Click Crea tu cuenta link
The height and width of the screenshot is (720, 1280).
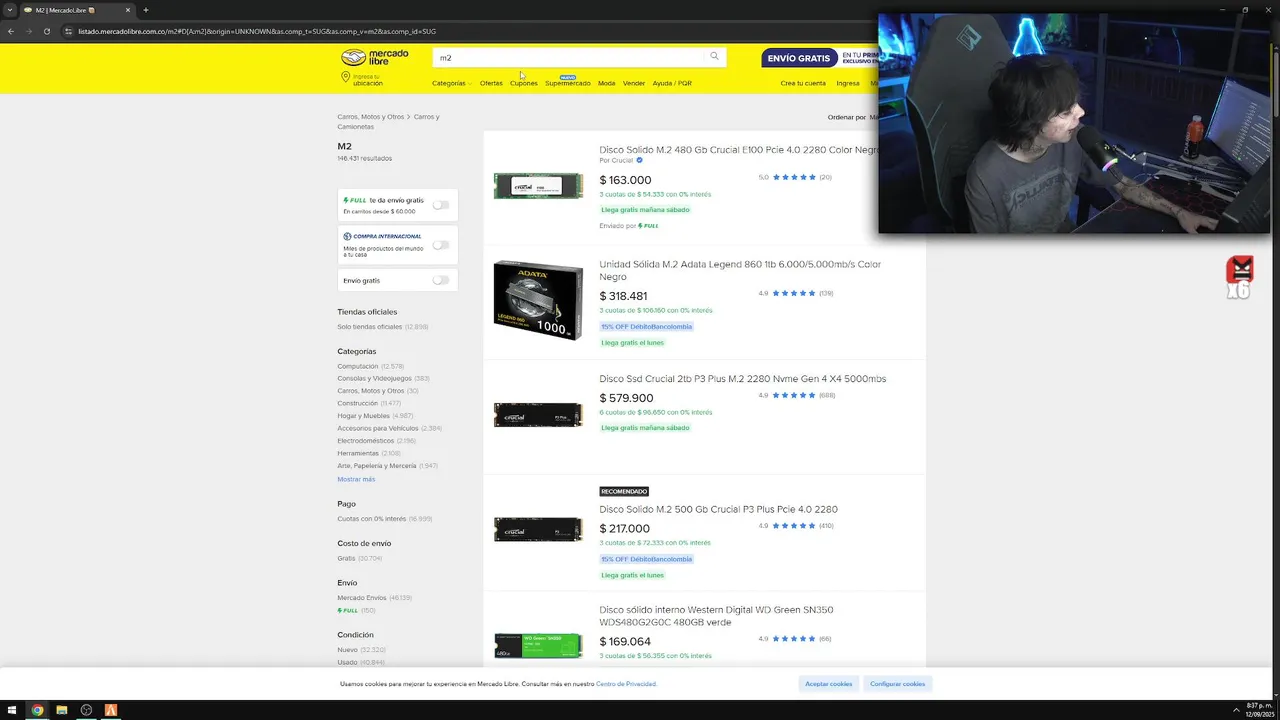tap(803, 83)
